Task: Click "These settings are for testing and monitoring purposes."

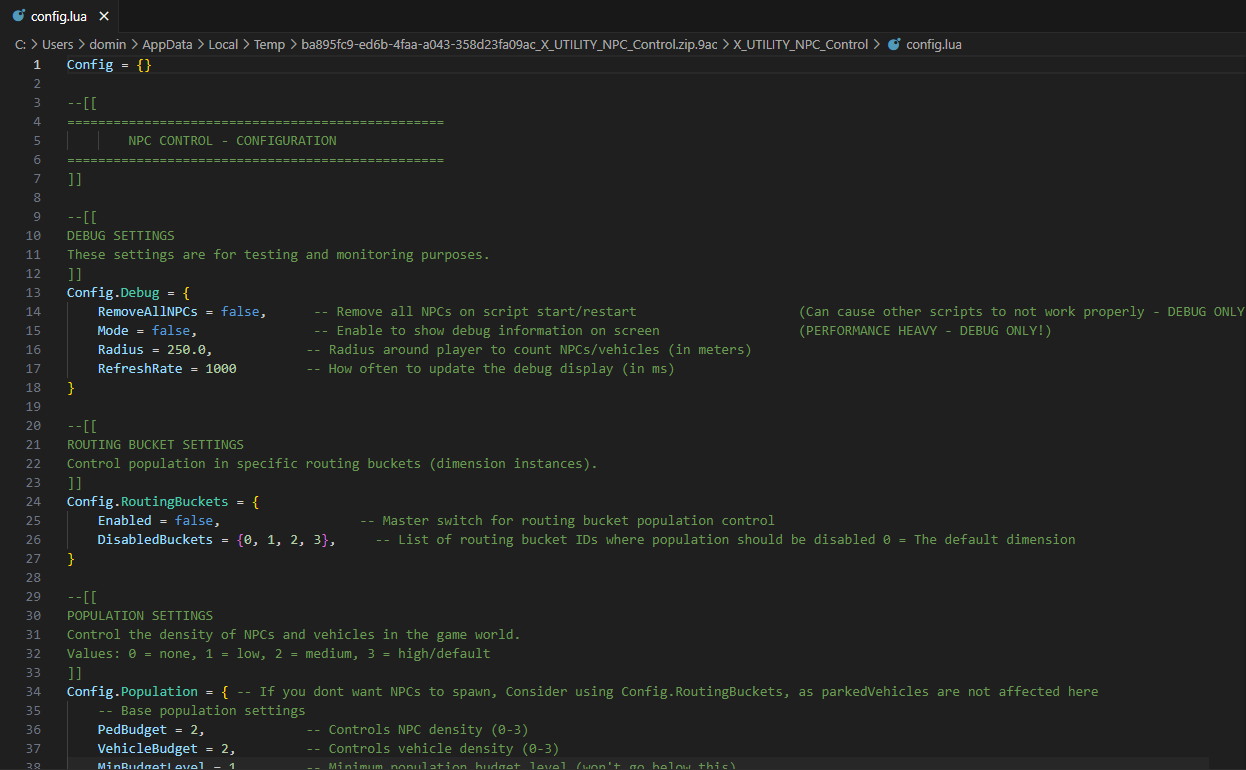Action: tap(279, 255)
